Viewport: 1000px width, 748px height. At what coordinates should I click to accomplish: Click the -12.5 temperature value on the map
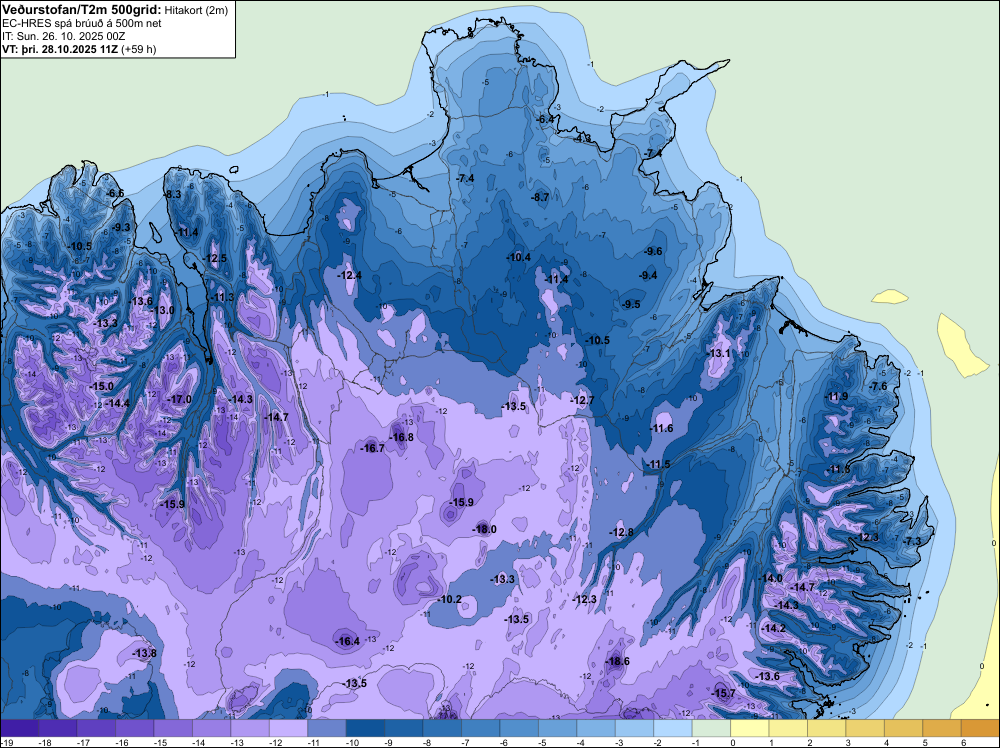coord(215,258)
